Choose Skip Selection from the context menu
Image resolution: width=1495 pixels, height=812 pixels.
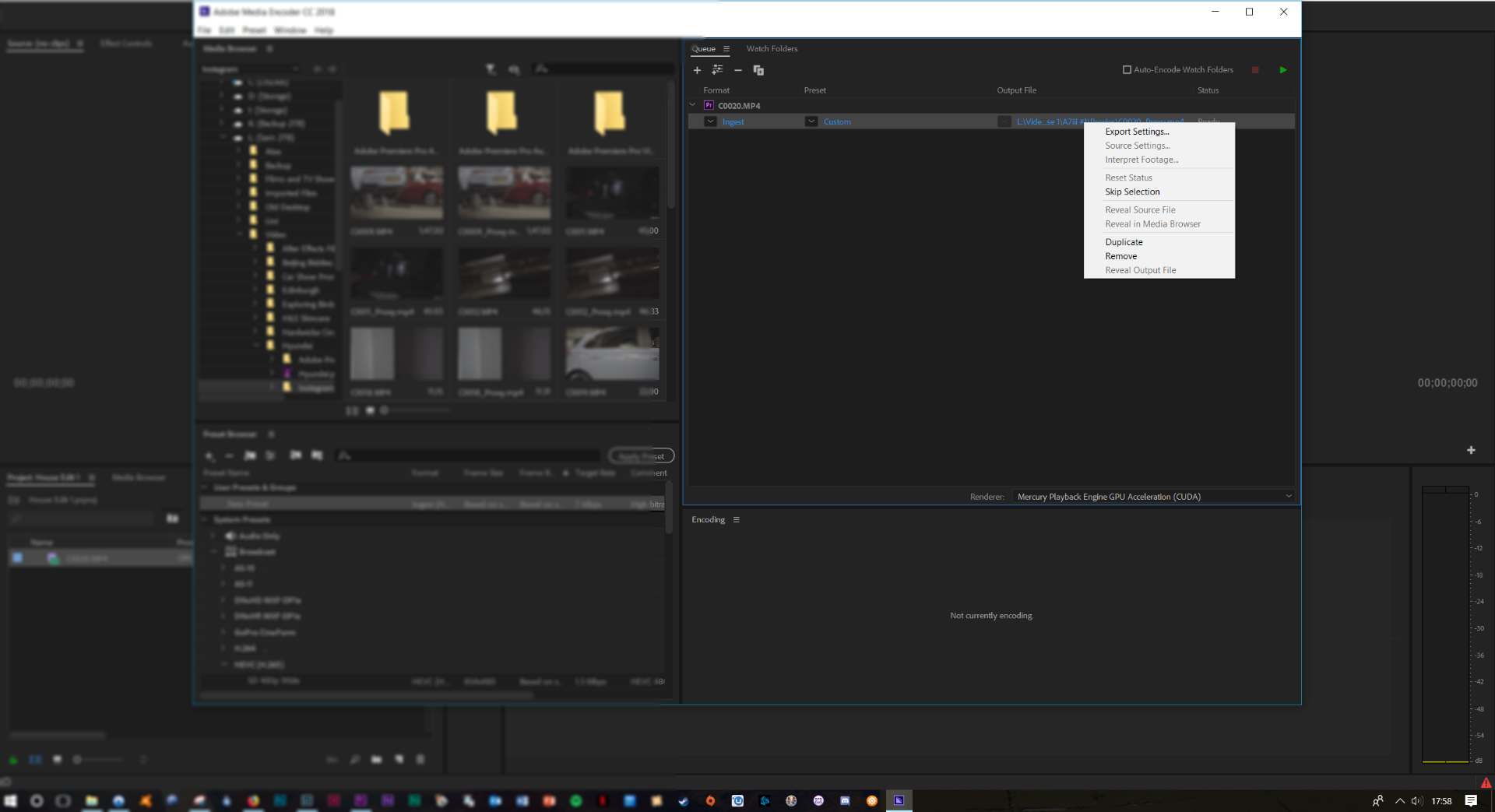pos(1132,192)
